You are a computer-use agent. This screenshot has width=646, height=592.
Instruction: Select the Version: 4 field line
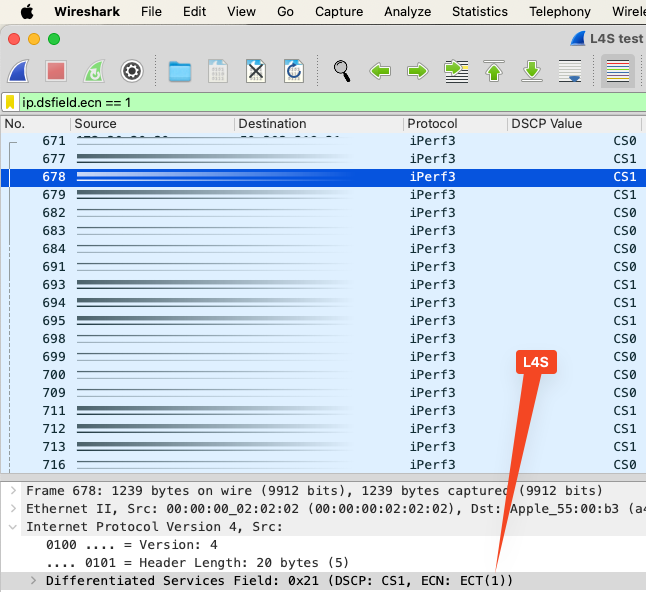(x=132, y=545)
